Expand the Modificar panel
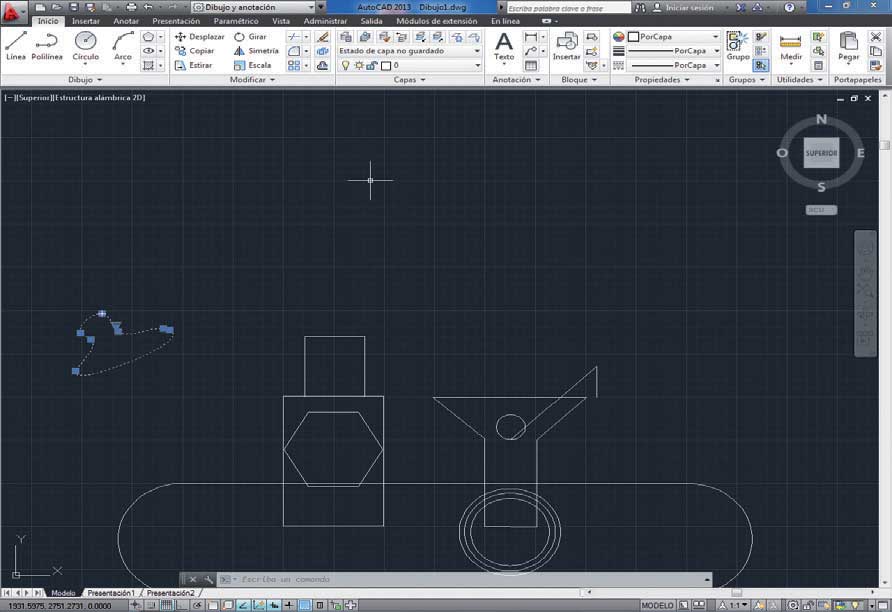Image resolution: width=892 pixels, height=612 pixels. coord(252,80)
